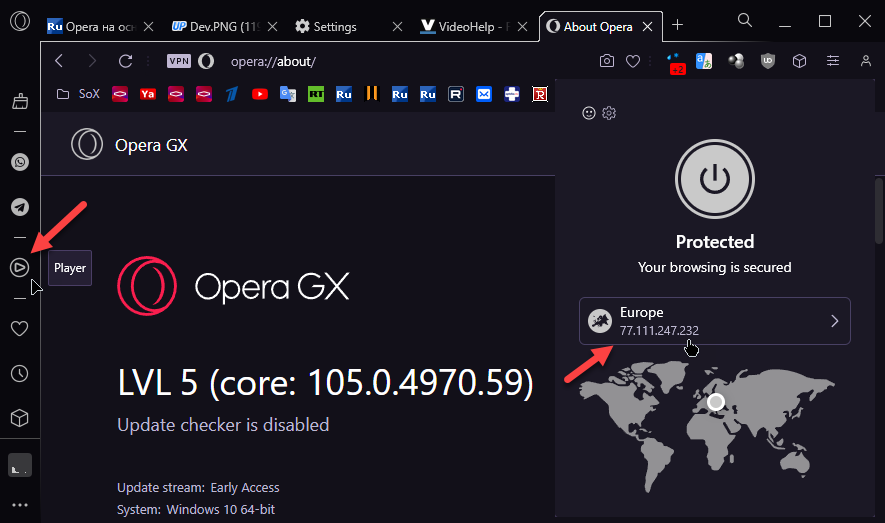Viewport: 885px width, 523px height.
Task: Click the VPN panel scrollbar thumb
Action: pos(879,211)
